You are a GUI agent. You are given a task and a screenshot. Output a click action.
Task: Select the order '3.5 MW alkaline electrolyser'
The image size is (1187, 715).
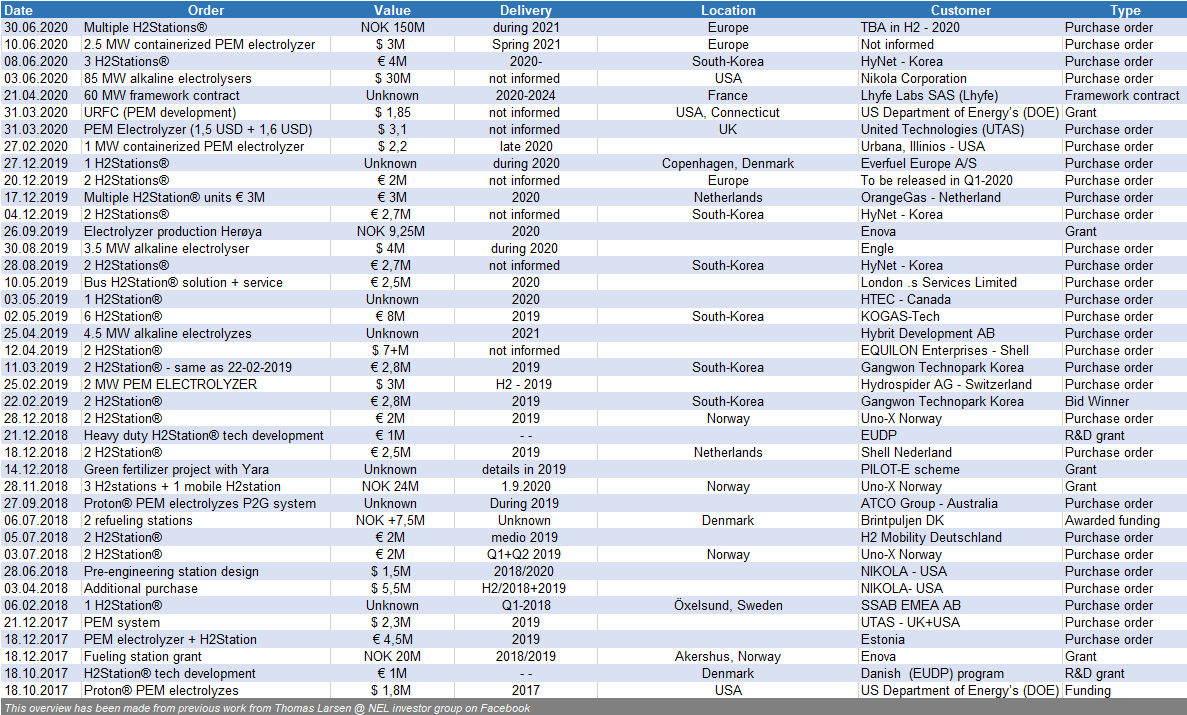click(x=166, y=248)
